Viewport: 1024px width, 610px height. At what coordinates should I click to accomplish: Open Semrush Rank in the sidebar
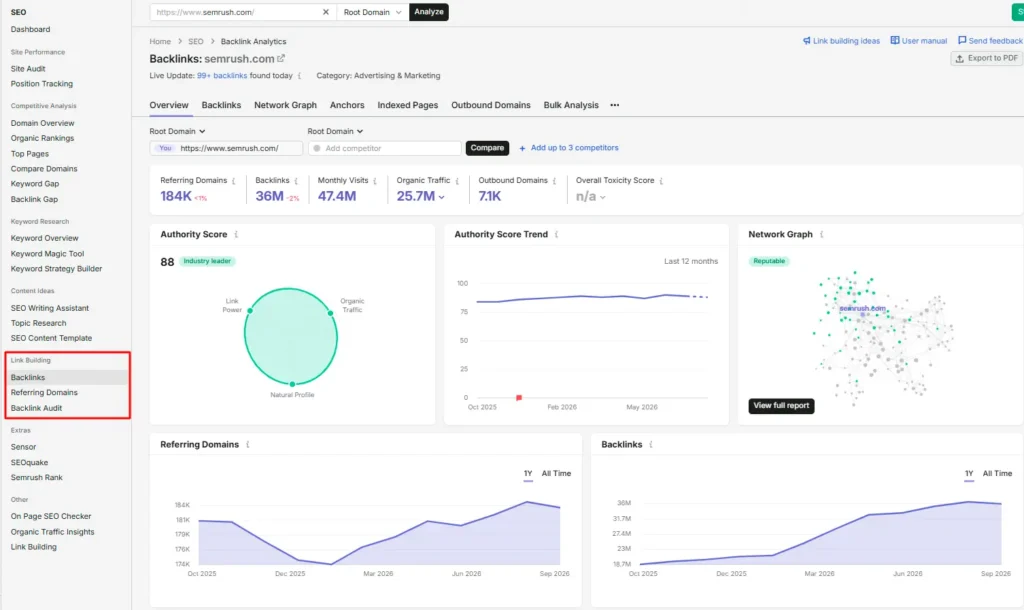coord(37,477)
